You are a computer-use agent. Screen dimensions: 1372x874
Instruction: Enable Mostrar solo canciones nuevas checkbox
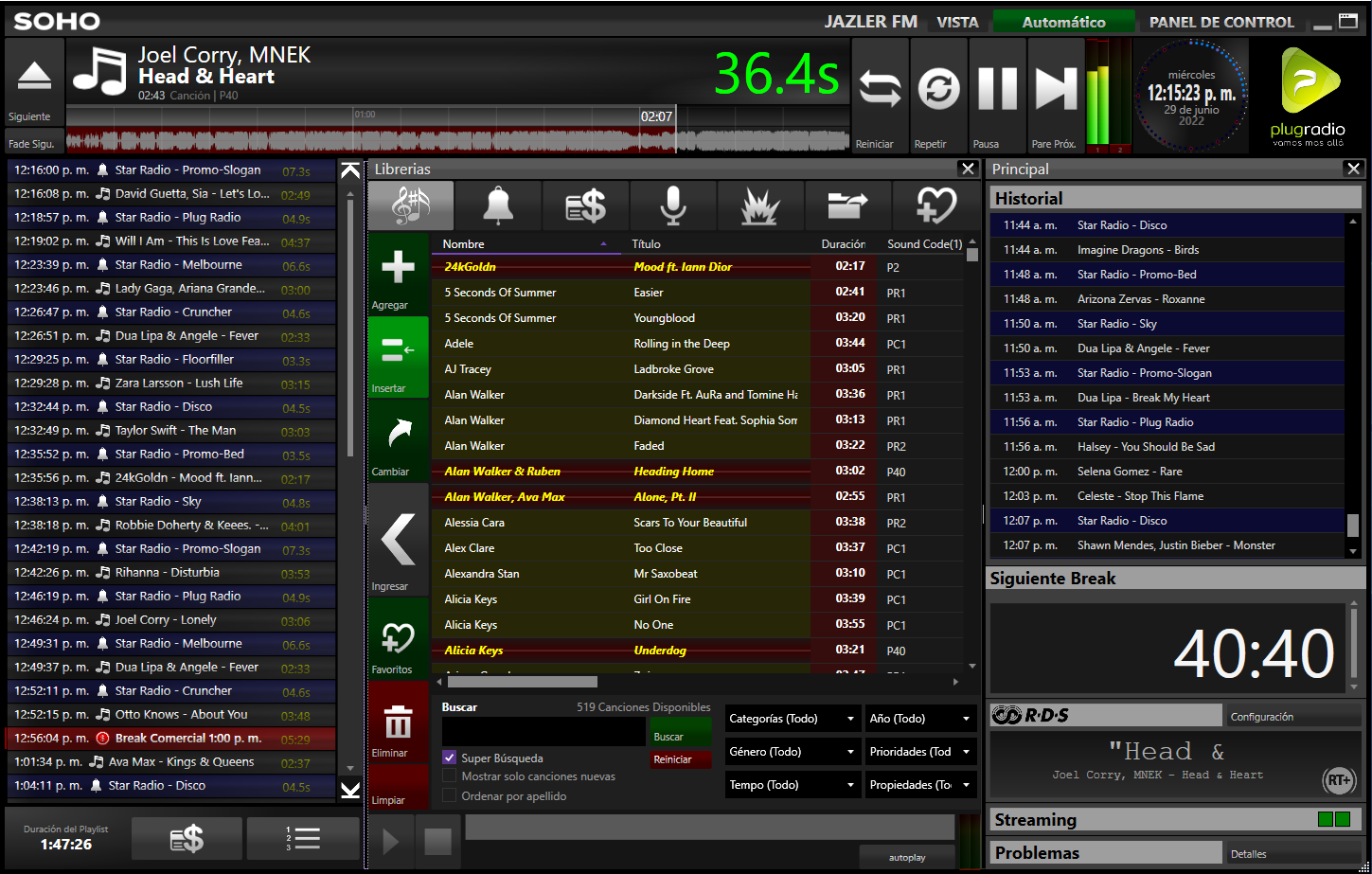pos(450,776)
